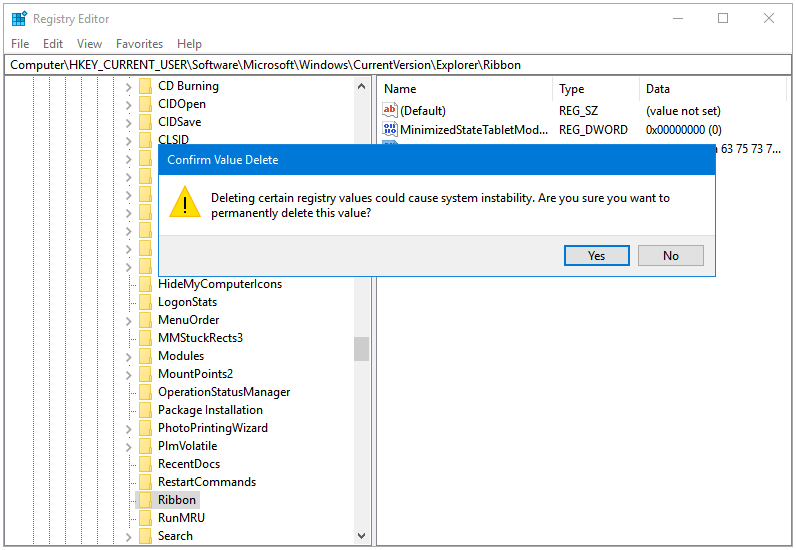
Task: Click the Name column header
Action: [x=466, y=89]
